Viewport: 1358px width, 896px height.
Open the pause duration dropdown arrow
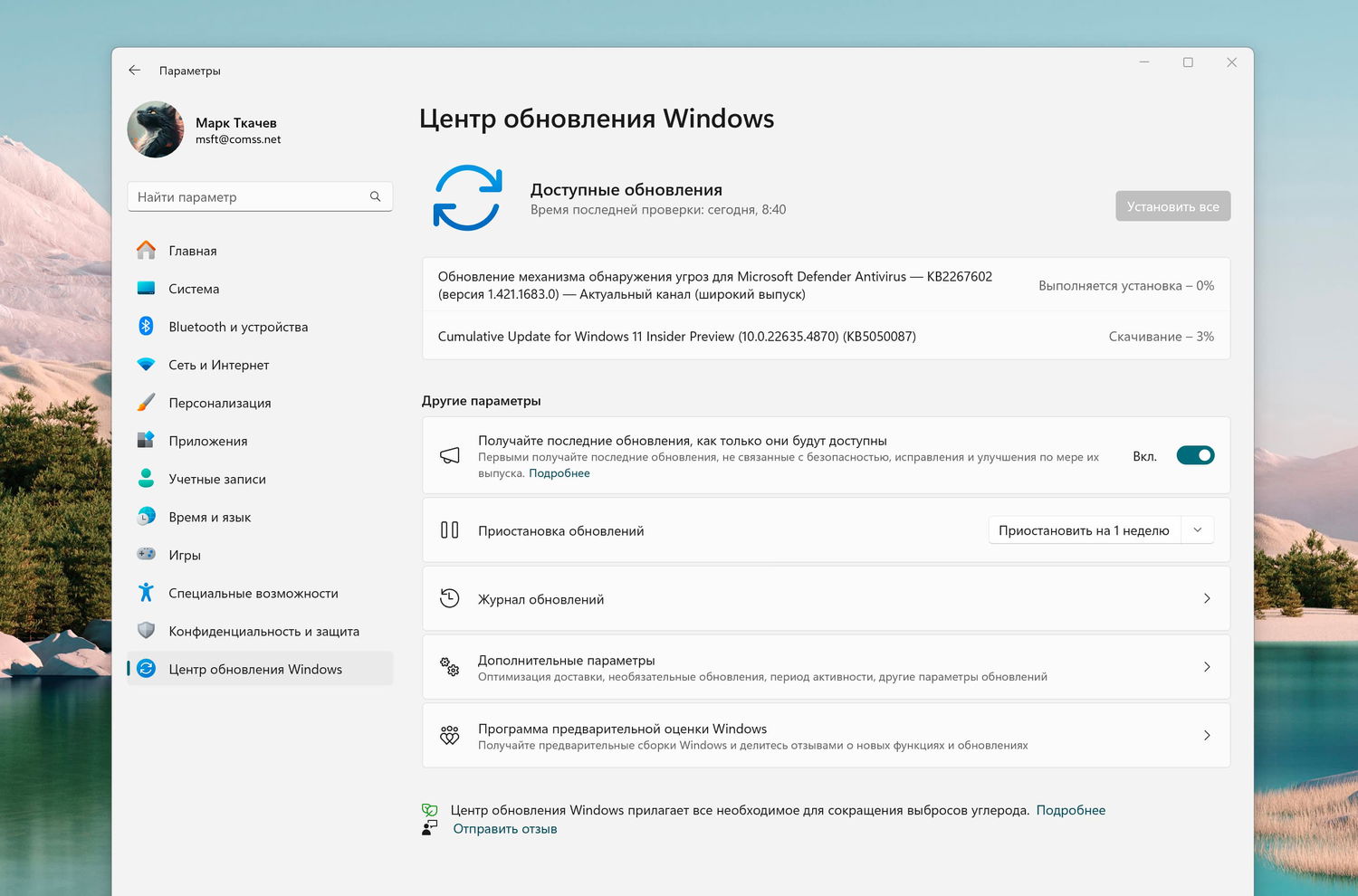(1197, 529)
